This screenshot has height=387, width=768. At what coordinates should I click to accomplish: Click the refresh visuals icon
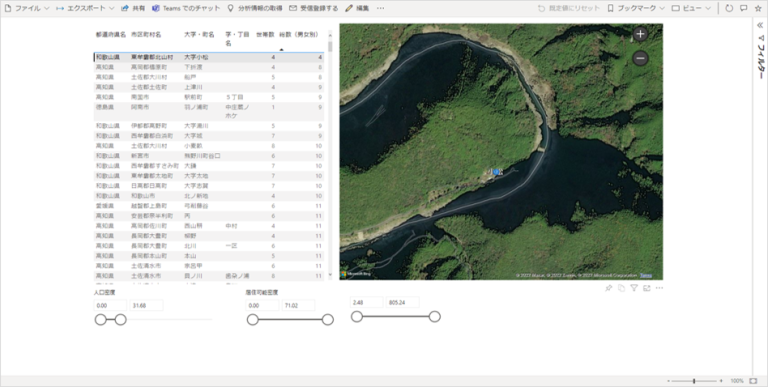click(x=729, y=8)
